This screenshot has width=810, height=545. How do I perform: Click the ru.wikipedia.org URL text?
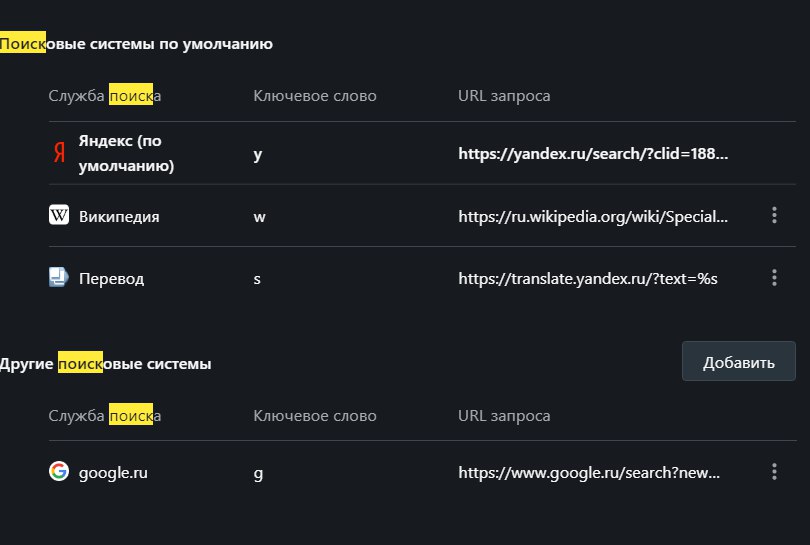pyautogui.click(x=593, y=216)
